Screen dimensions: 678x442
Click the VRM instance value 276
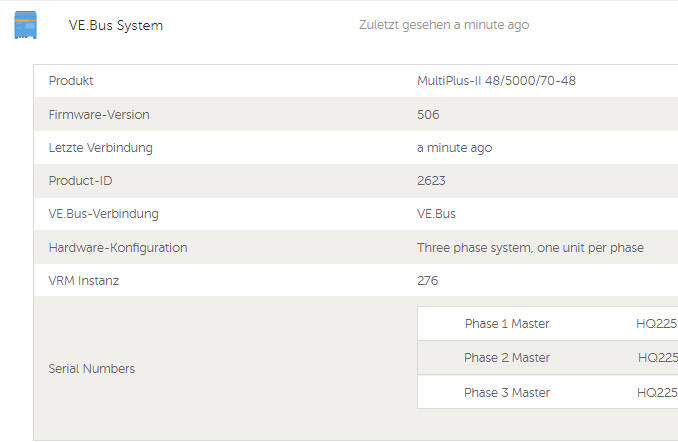428,281
